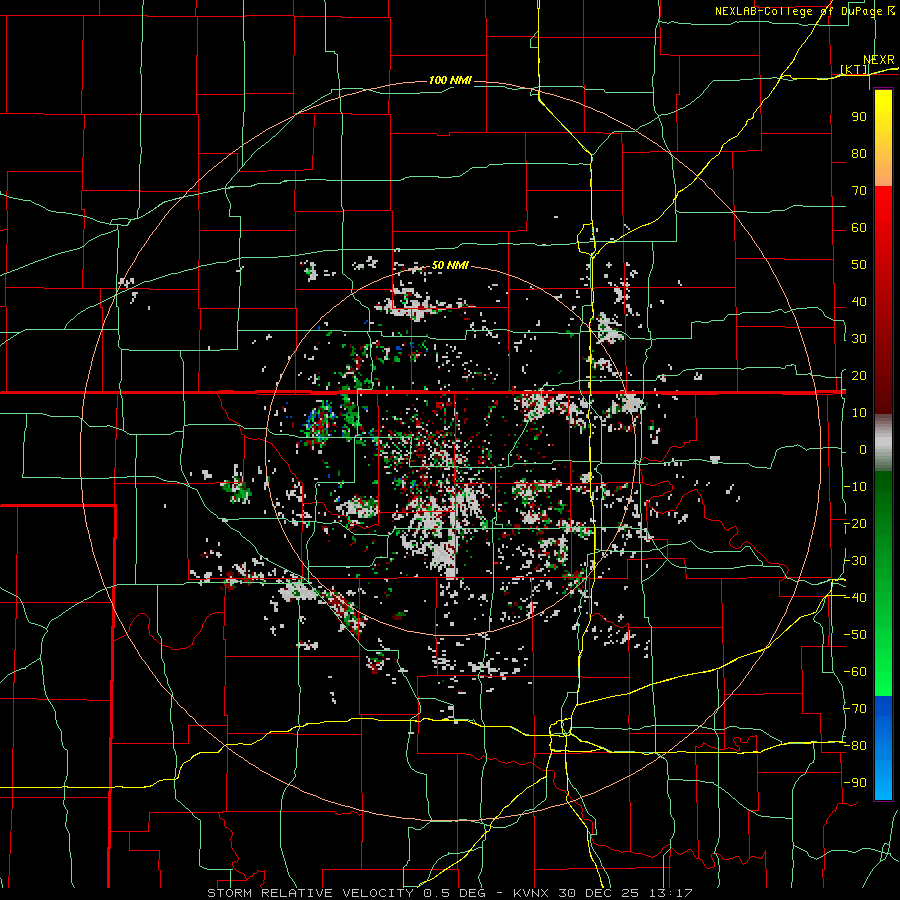Screen dimensions: 900x900
Task: Click the -10 knots scale label
Action: pos(855,487)
